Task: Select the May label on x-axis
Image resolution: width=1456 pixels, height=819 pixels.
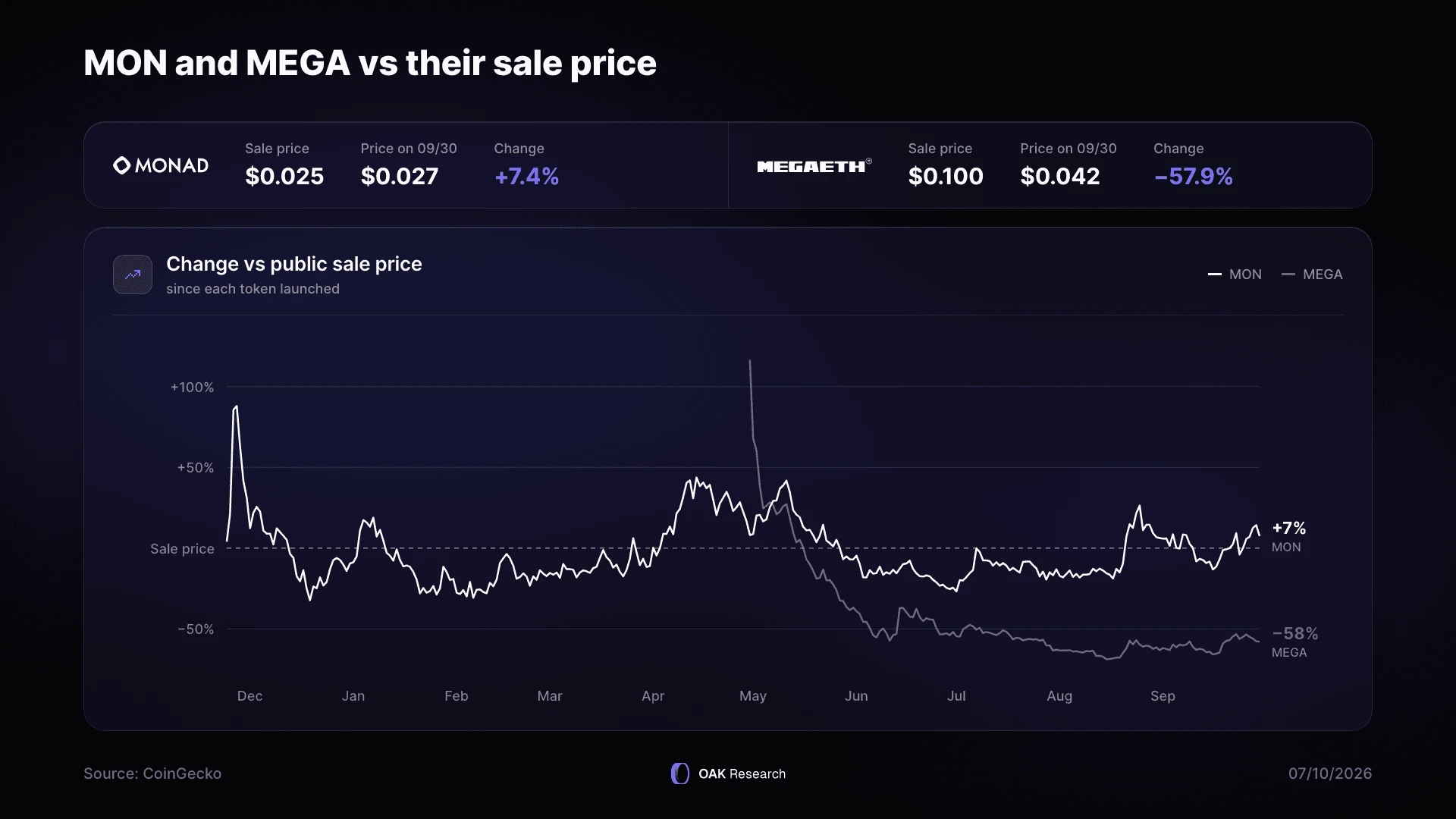Action: (753, 696)
